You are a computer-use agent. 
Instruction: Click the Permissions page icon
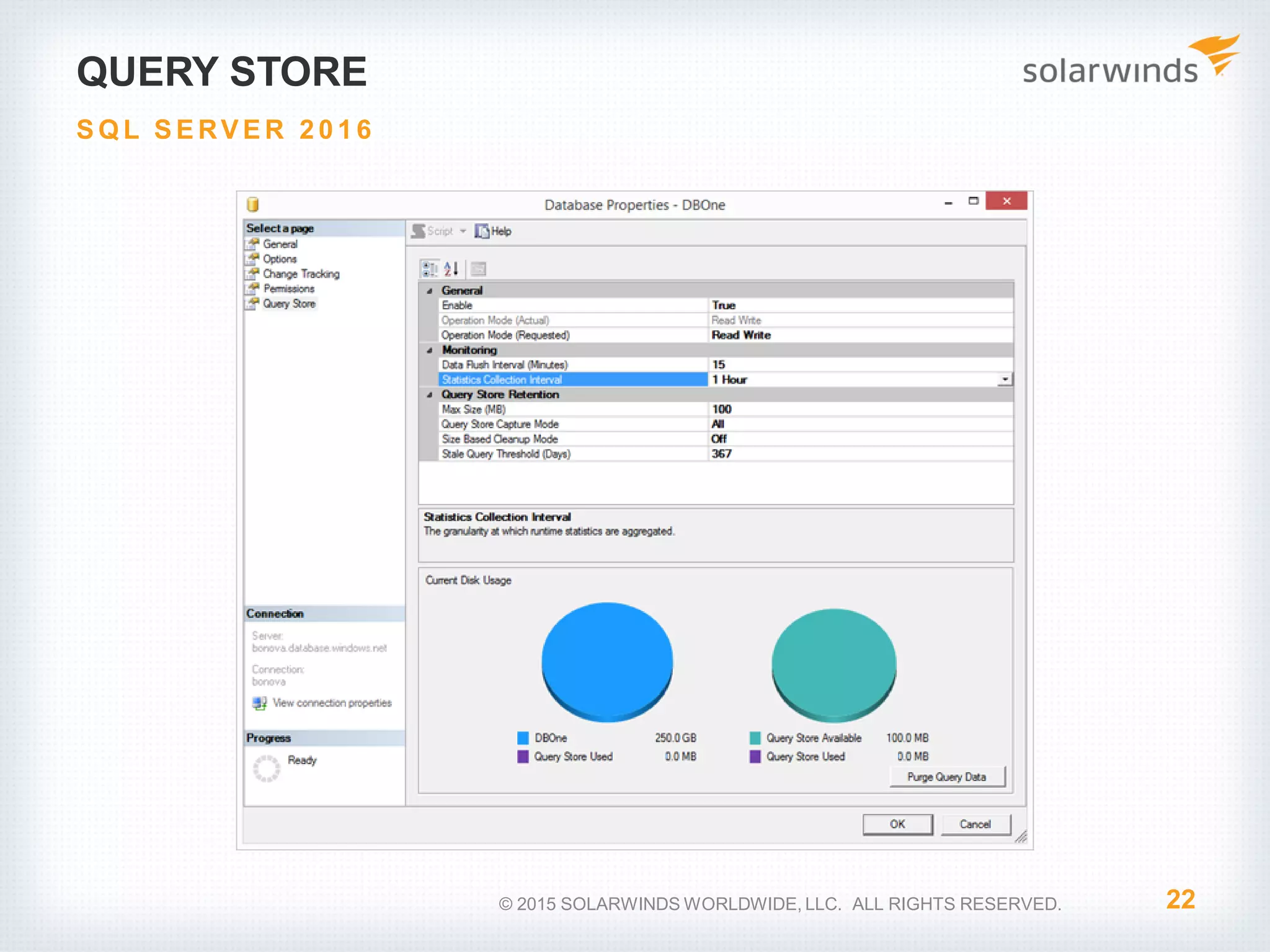[x=252, y=288]
